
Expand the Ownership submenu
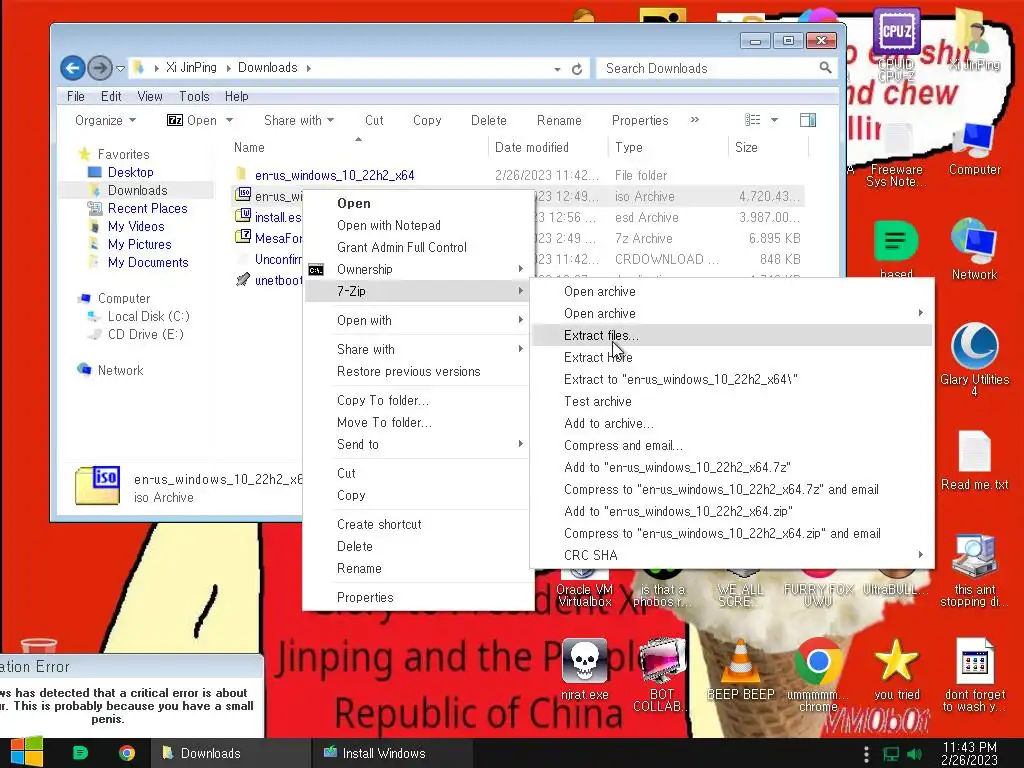(x=417, y=269)
